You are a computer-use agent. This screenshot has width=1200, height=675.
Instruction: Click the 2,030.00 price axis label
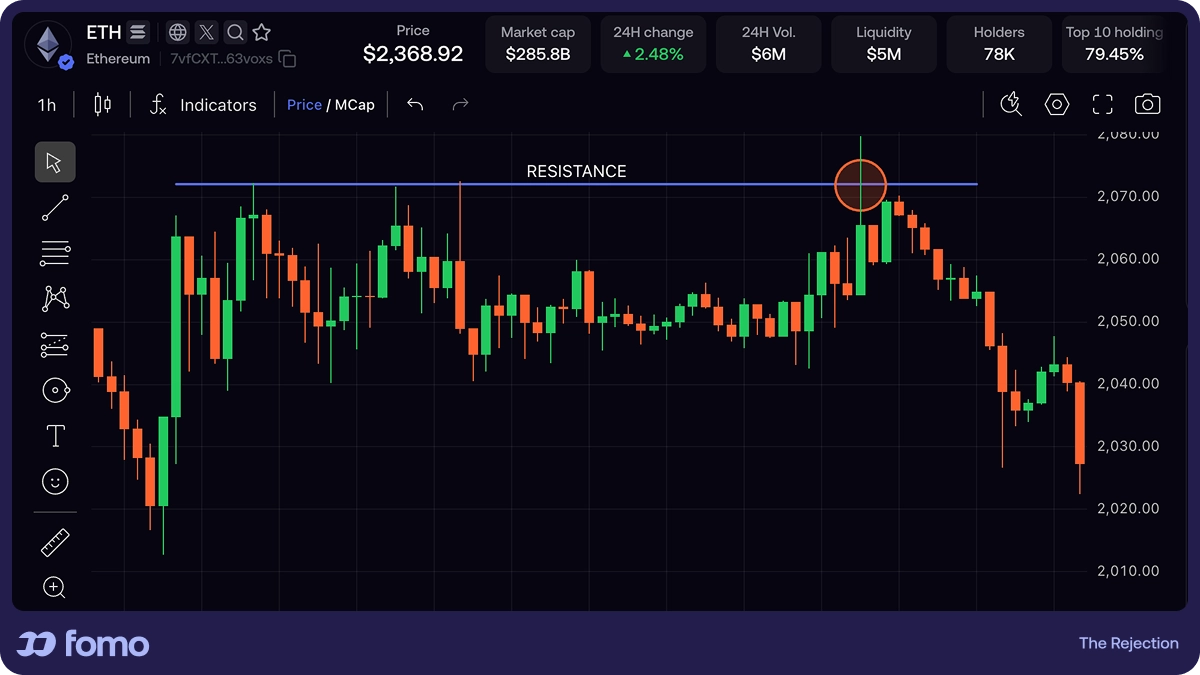1128,446
